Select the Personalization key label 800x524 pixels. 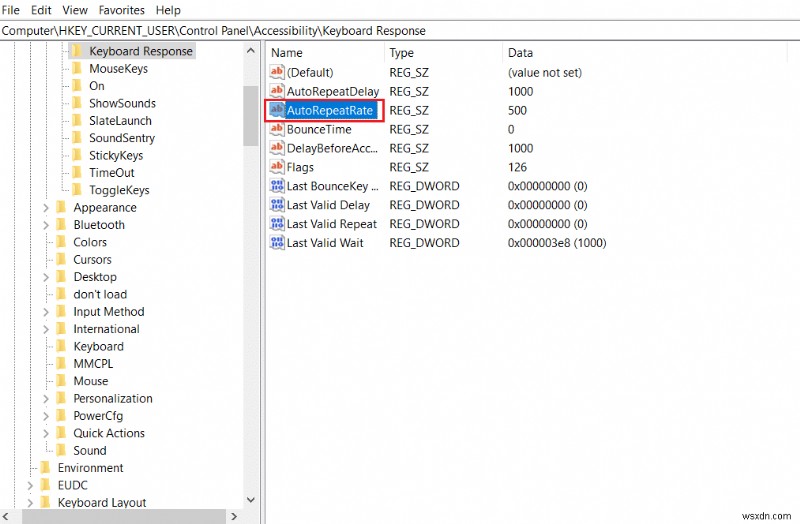pyautogui.click(x=113, y=398)
